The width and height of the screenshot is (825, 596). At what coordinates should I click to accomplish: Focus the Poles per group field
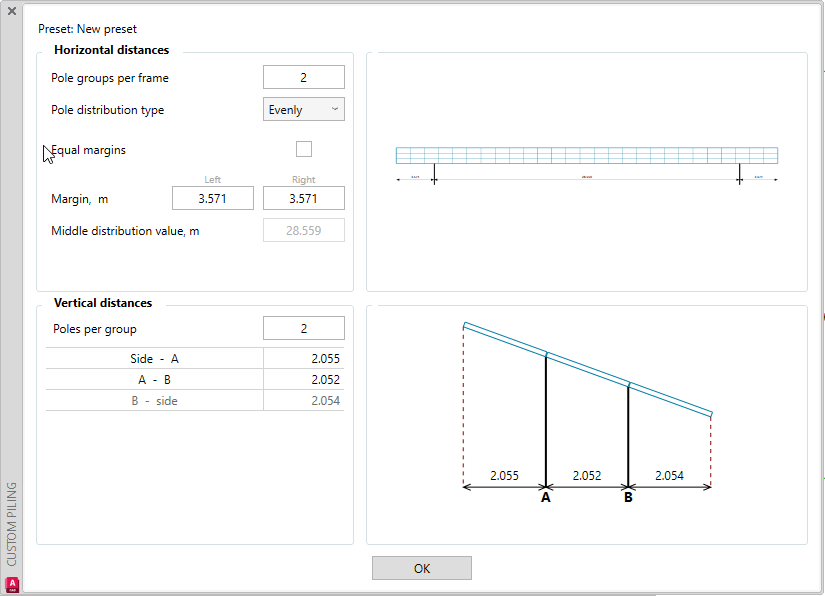[x=303, y=329]
